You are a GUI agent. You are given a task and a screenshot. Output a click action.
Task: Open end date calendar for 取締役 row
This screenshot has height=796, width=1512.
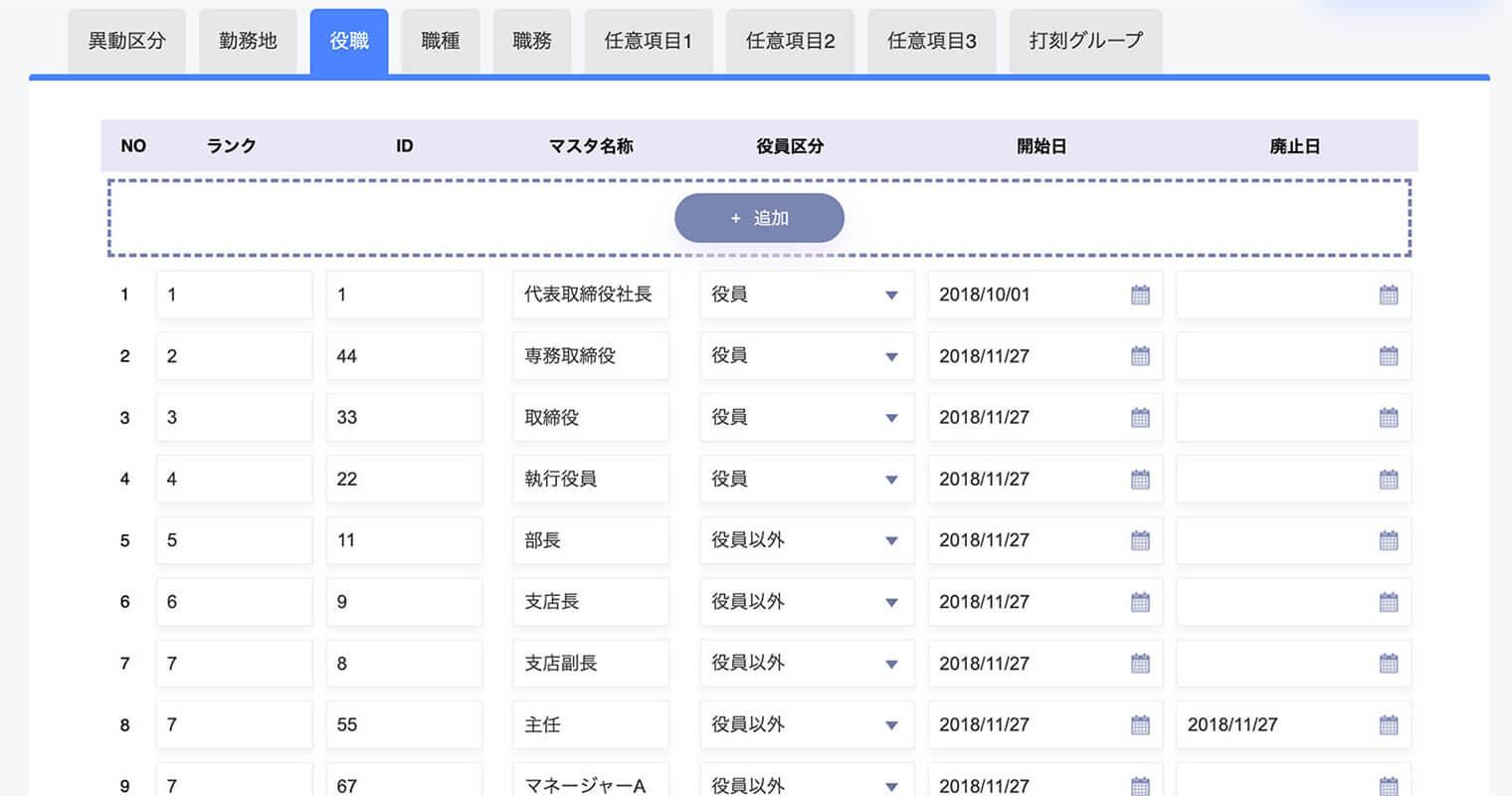click(1389, 418)
